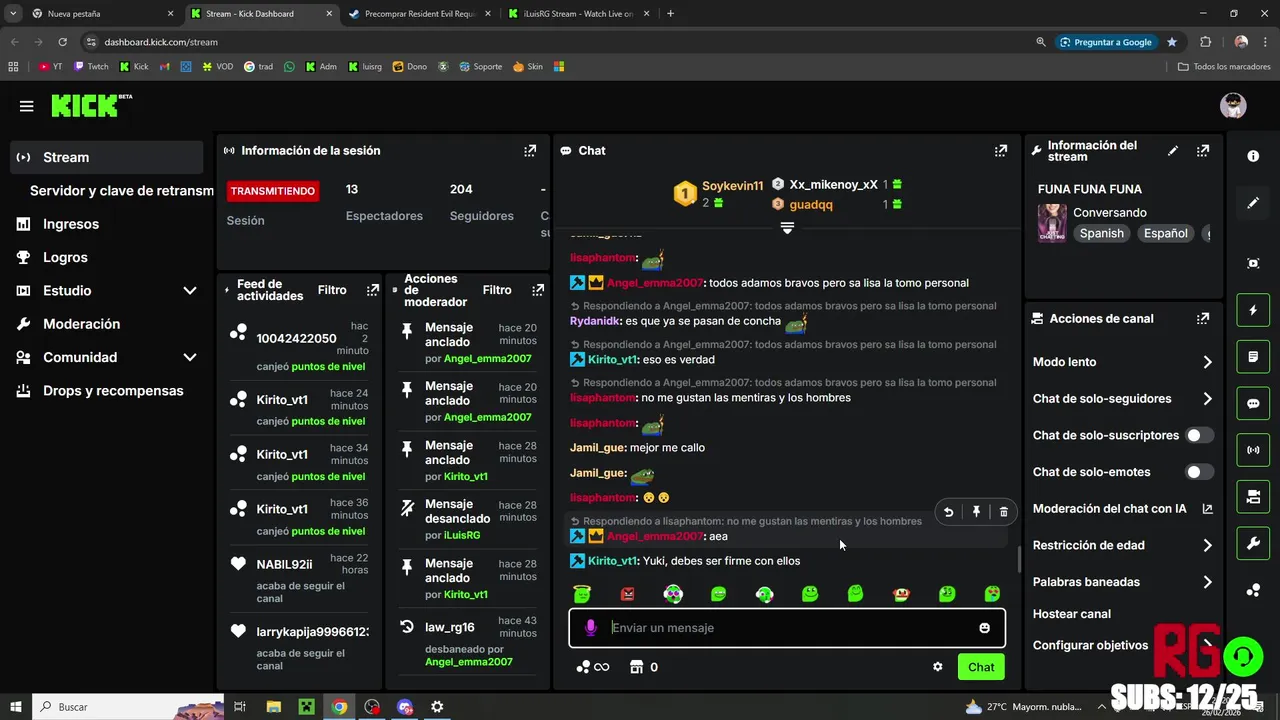Image resolution: width=1280 pixels, height=720 pixels.
Task: Open chat settings gear icon
Action: 937,667
